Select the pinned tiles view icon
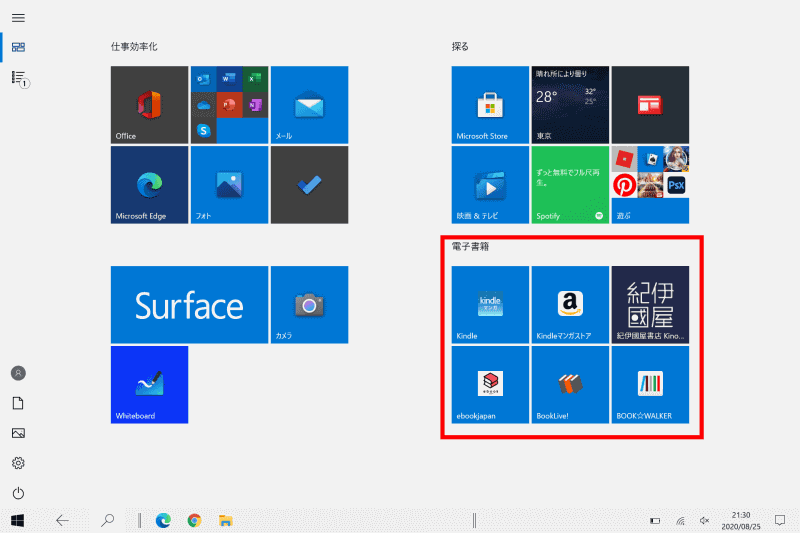 18,47
